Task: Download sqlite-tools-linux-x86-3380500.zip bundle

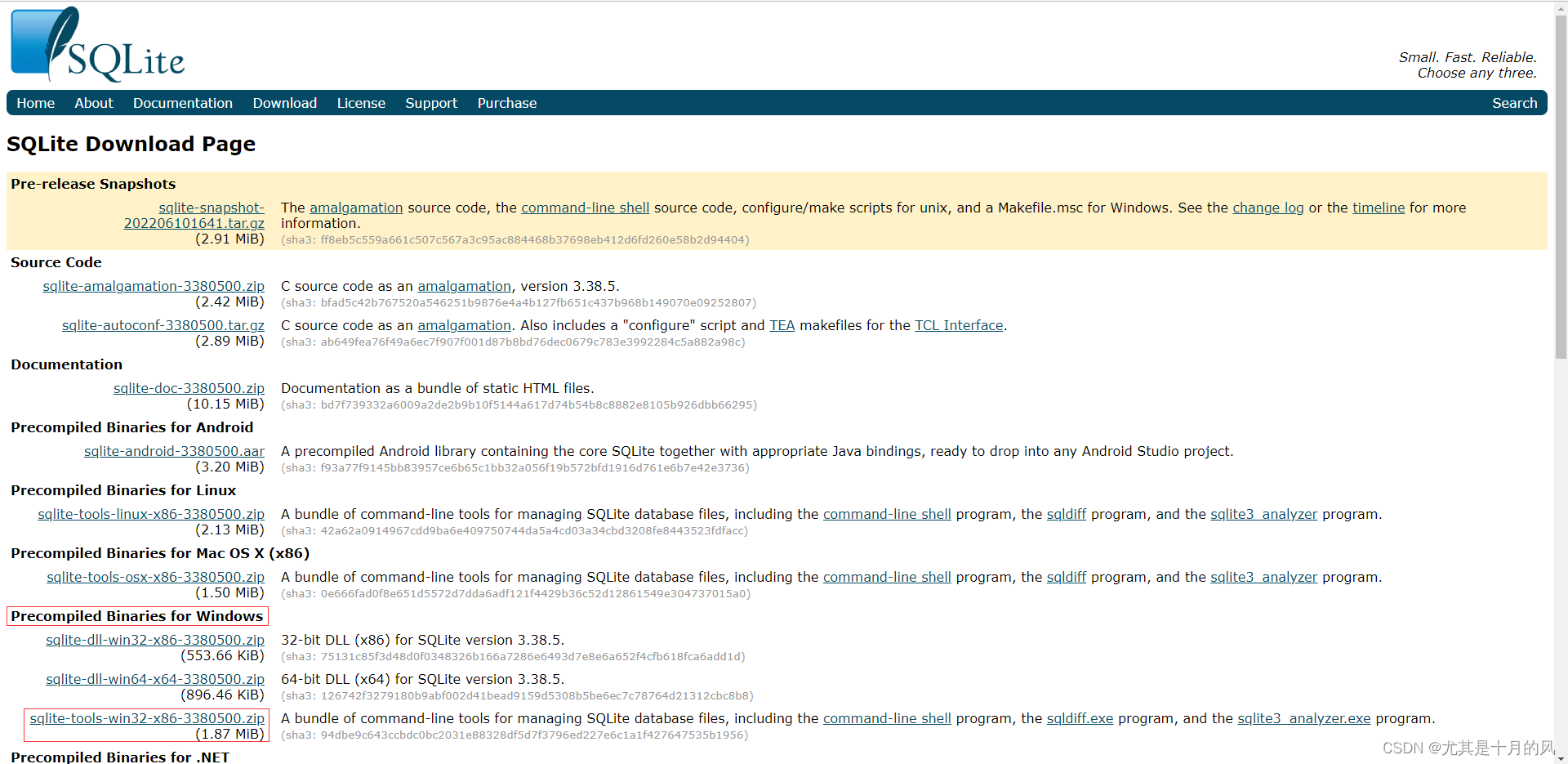Action: (x=151, y=514)
